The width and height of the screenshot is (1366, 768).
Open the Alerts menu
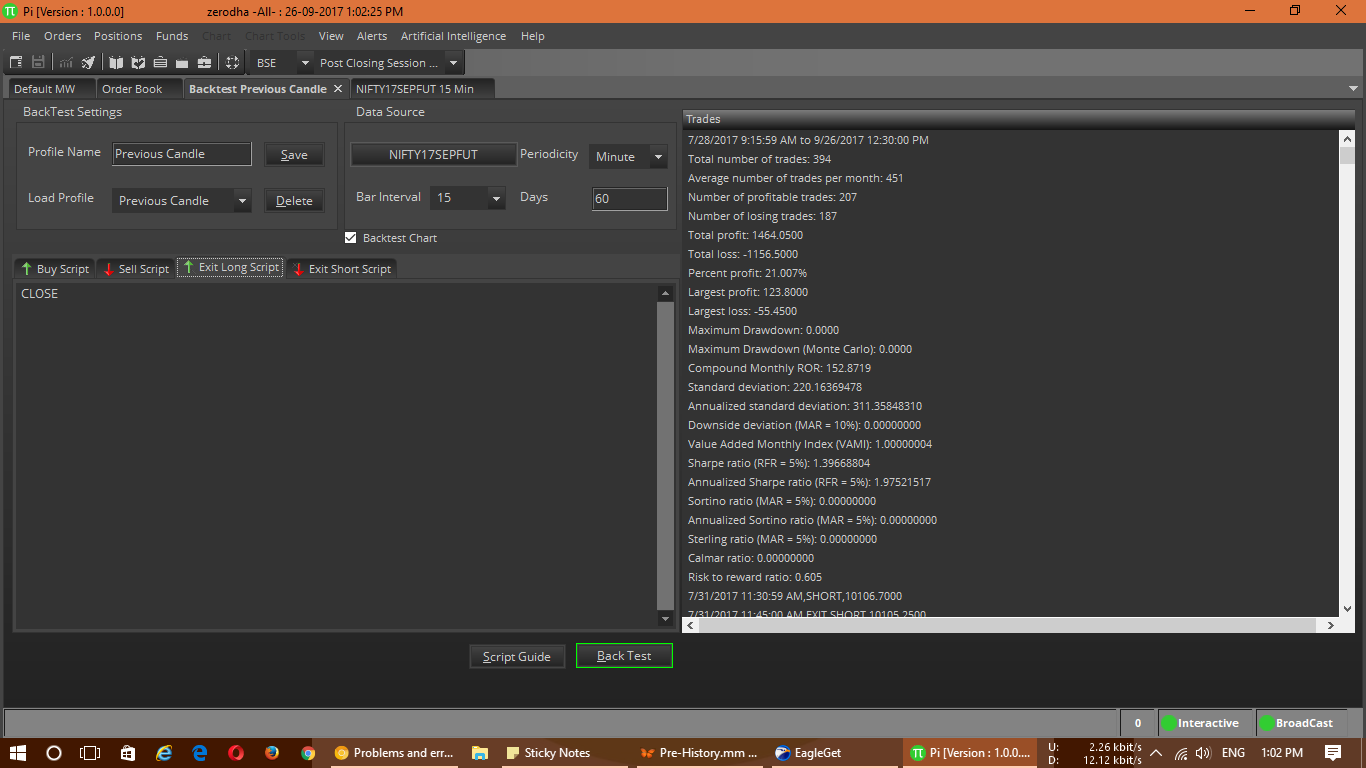[372, 36]
